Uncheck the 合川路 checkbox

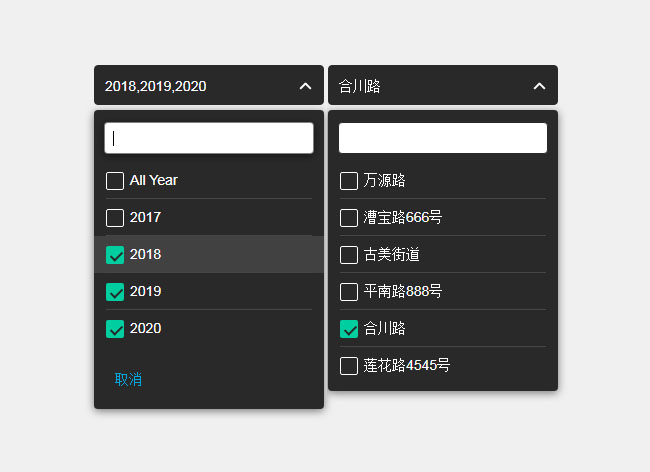(x=349, y=329)
